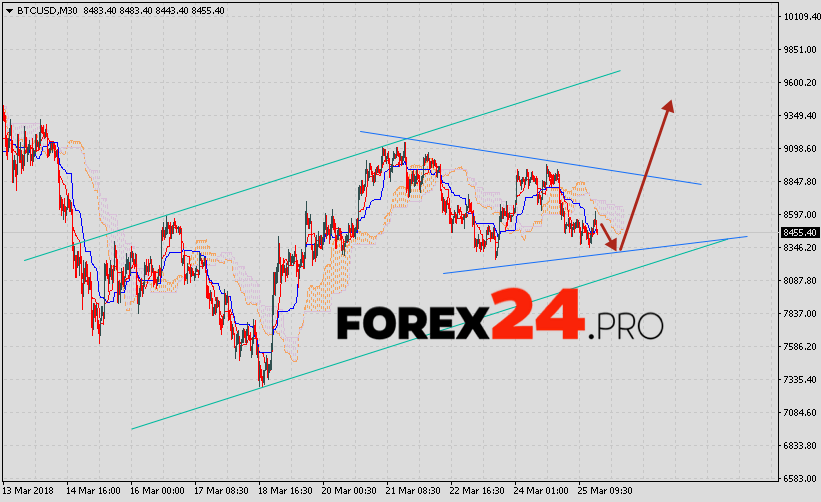The width and height of the screenshot is (821, 502).
Task: Select the current price tag 8455.40
Action: (799, 233)
